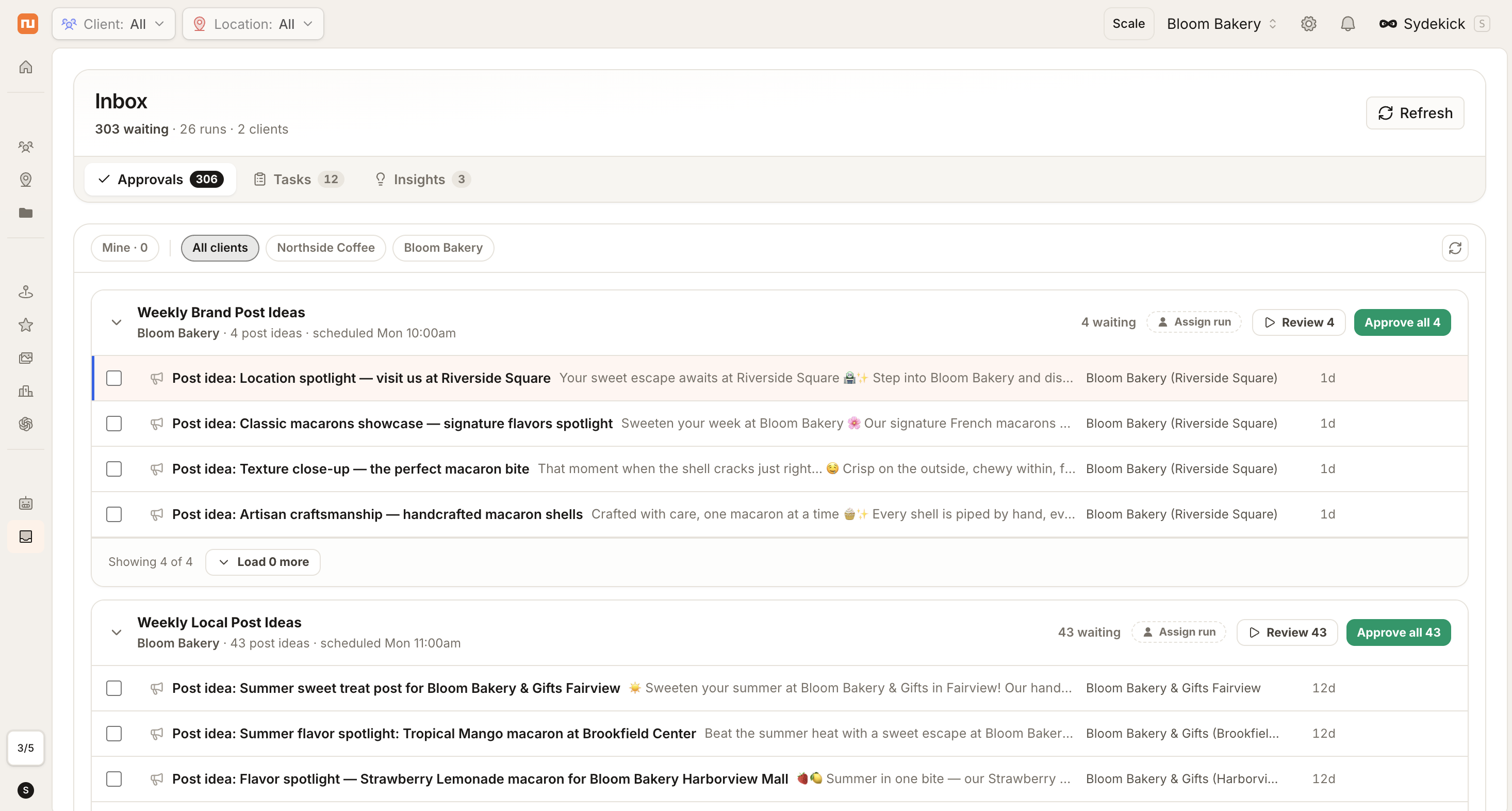Open settings gear icon in top bar
Screen dimensions: 1512x811
coord(1308,24)
